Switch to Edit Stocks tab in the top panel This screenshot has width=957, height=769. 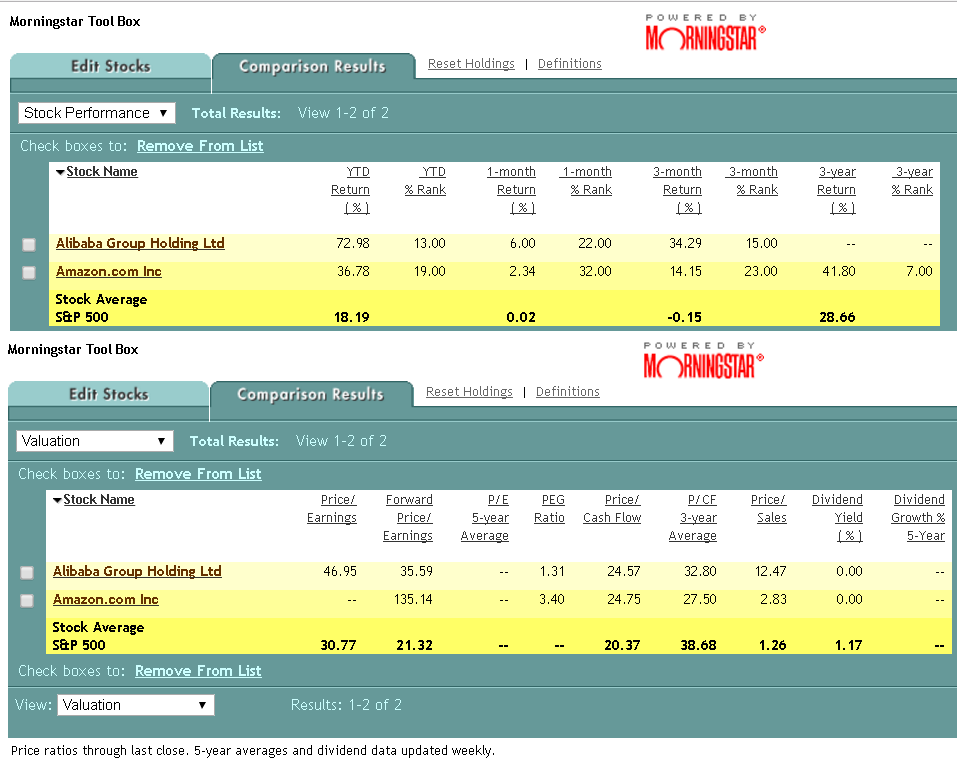pos(110,66)
